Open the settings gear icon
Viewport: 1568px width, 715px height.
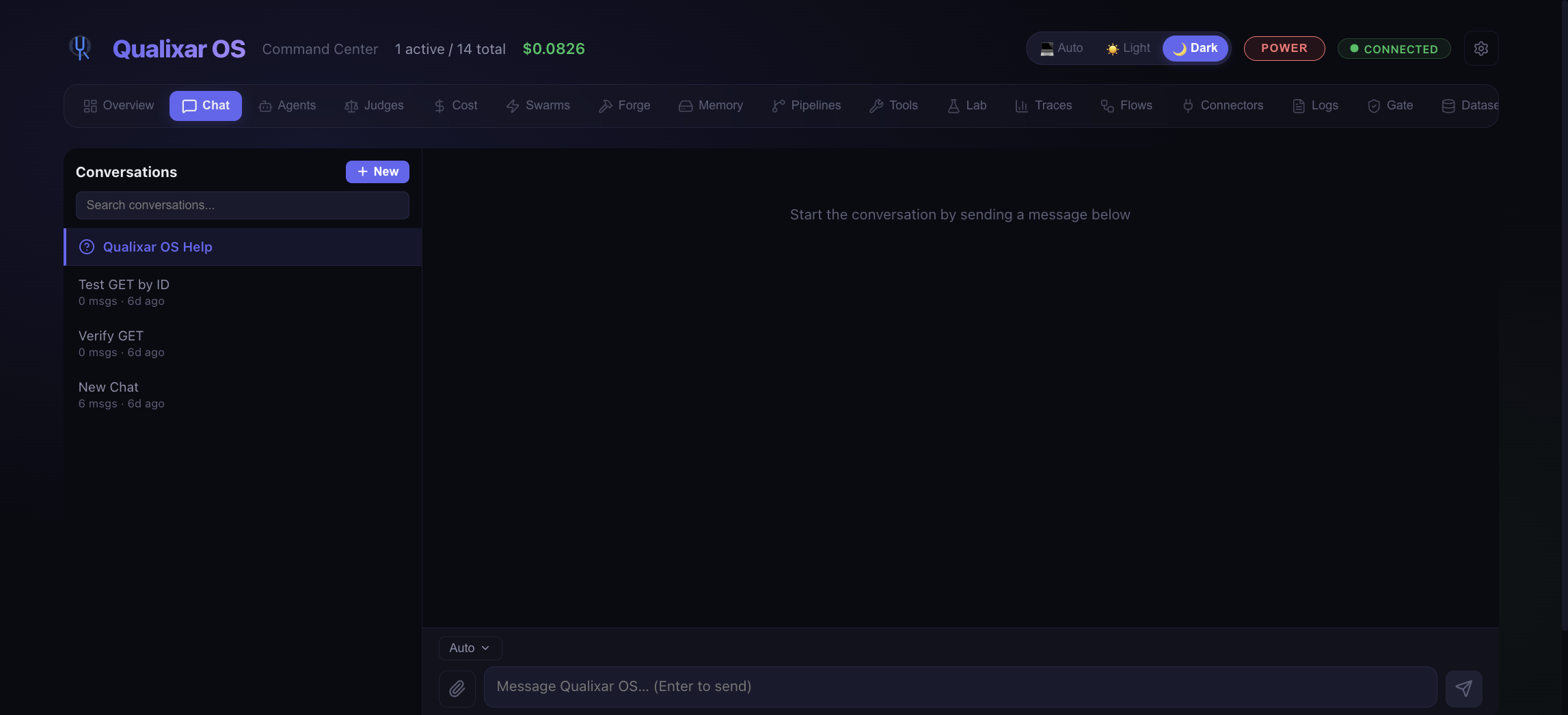(1481, 49)
